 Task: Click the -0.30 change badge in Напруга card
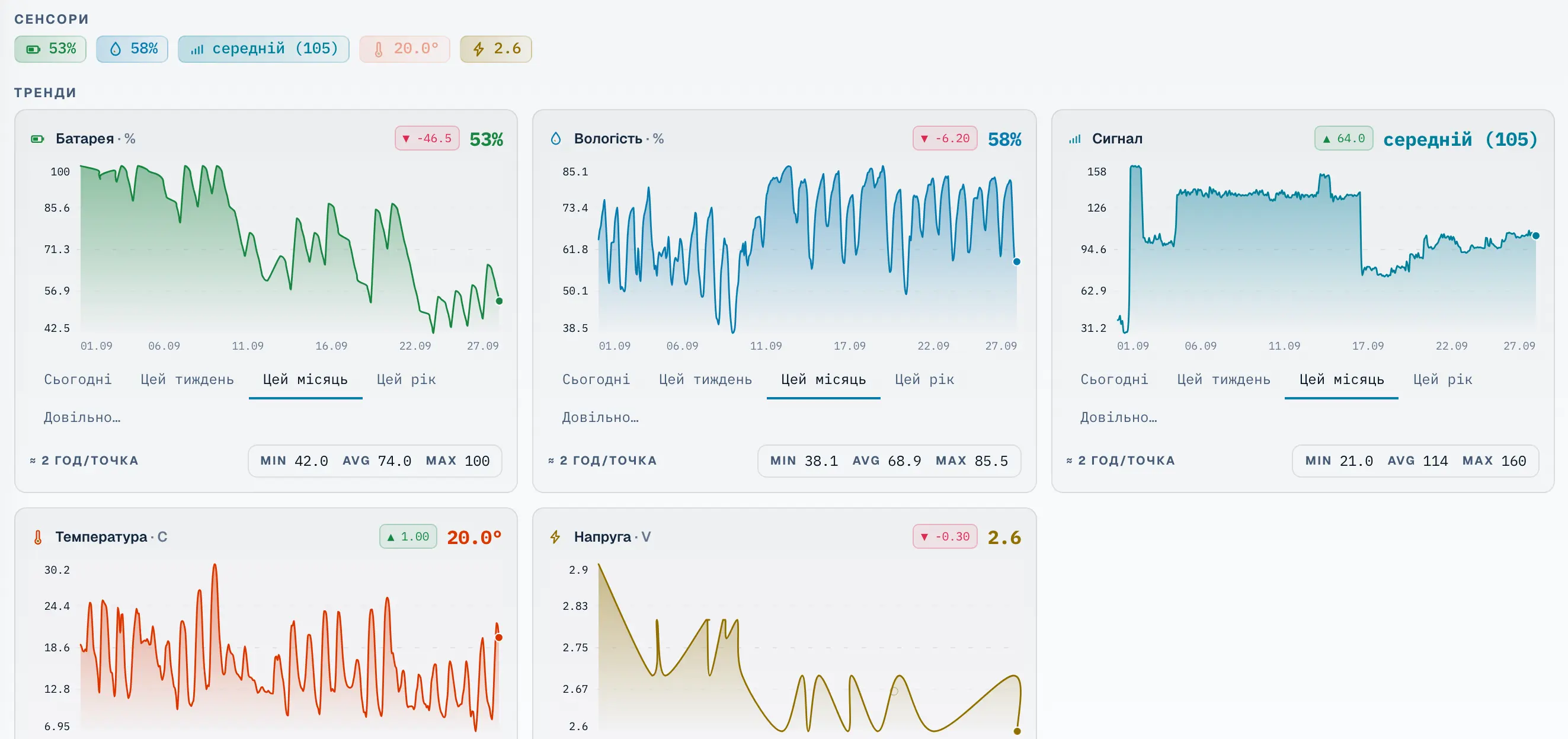[945, 537]
